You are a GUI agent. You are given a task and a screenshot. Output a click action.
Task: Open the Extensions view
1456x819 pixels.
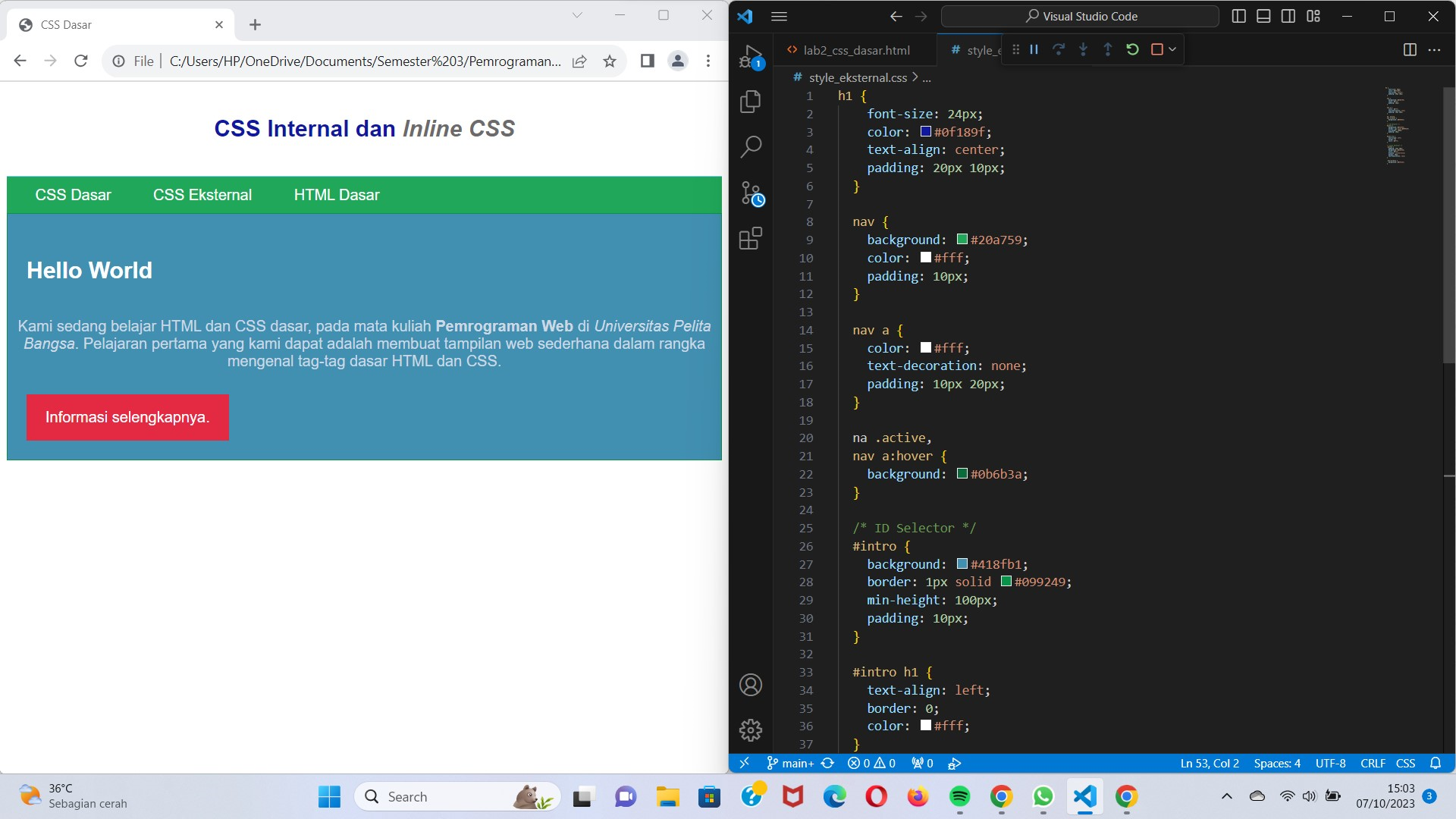(x=751, y=238)
